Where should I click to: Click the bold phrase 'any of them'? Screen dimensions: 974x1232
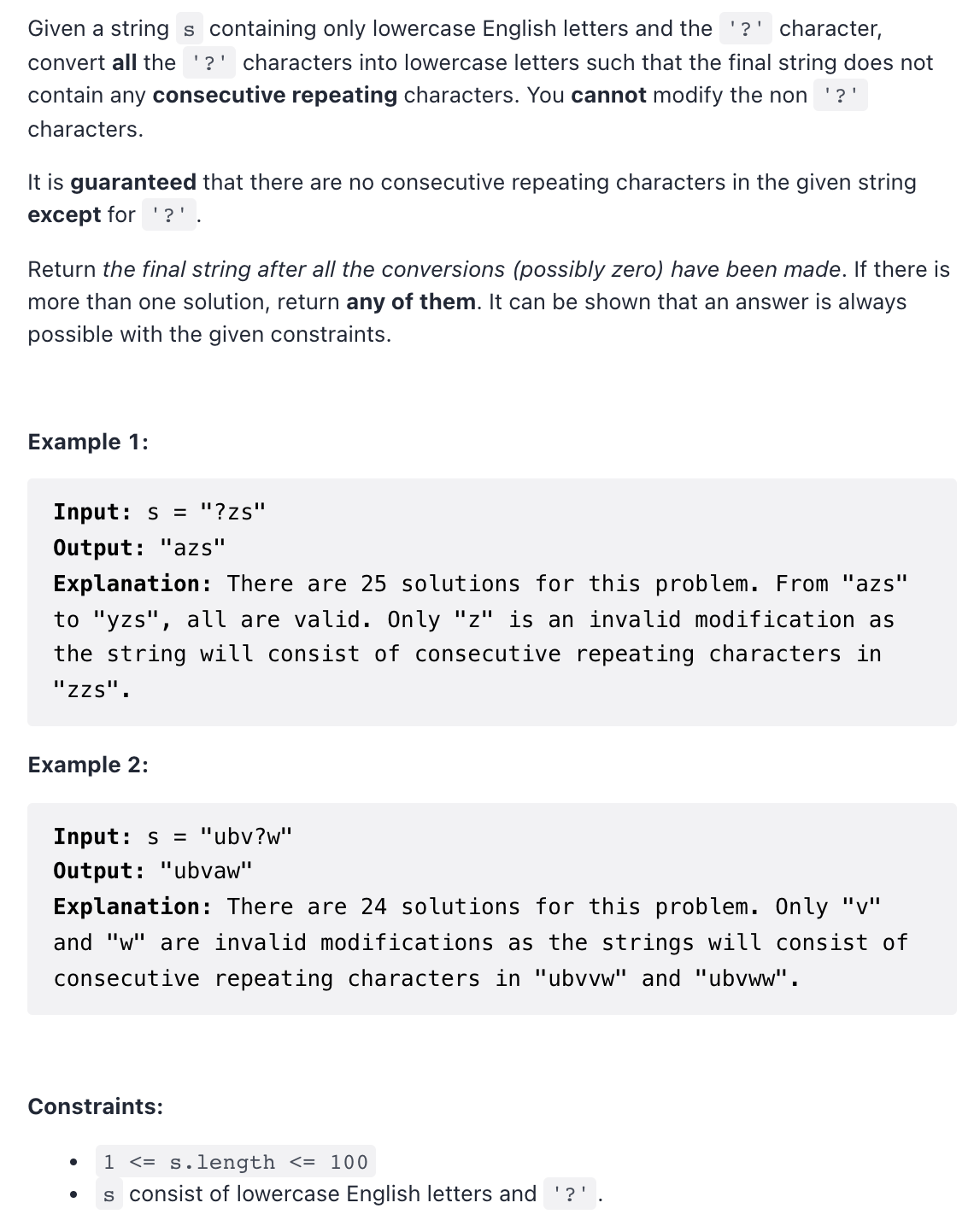411,302
